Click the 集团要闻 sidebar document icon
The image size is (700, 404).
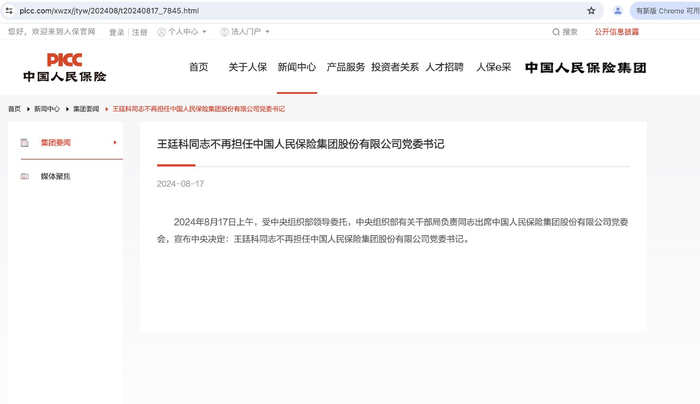[25, 143]
